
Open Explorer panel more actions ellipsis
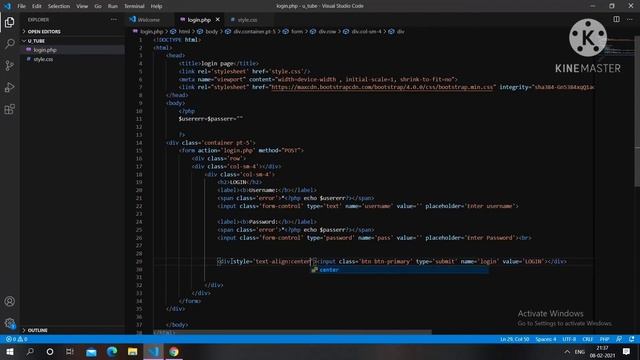(113, 20)
